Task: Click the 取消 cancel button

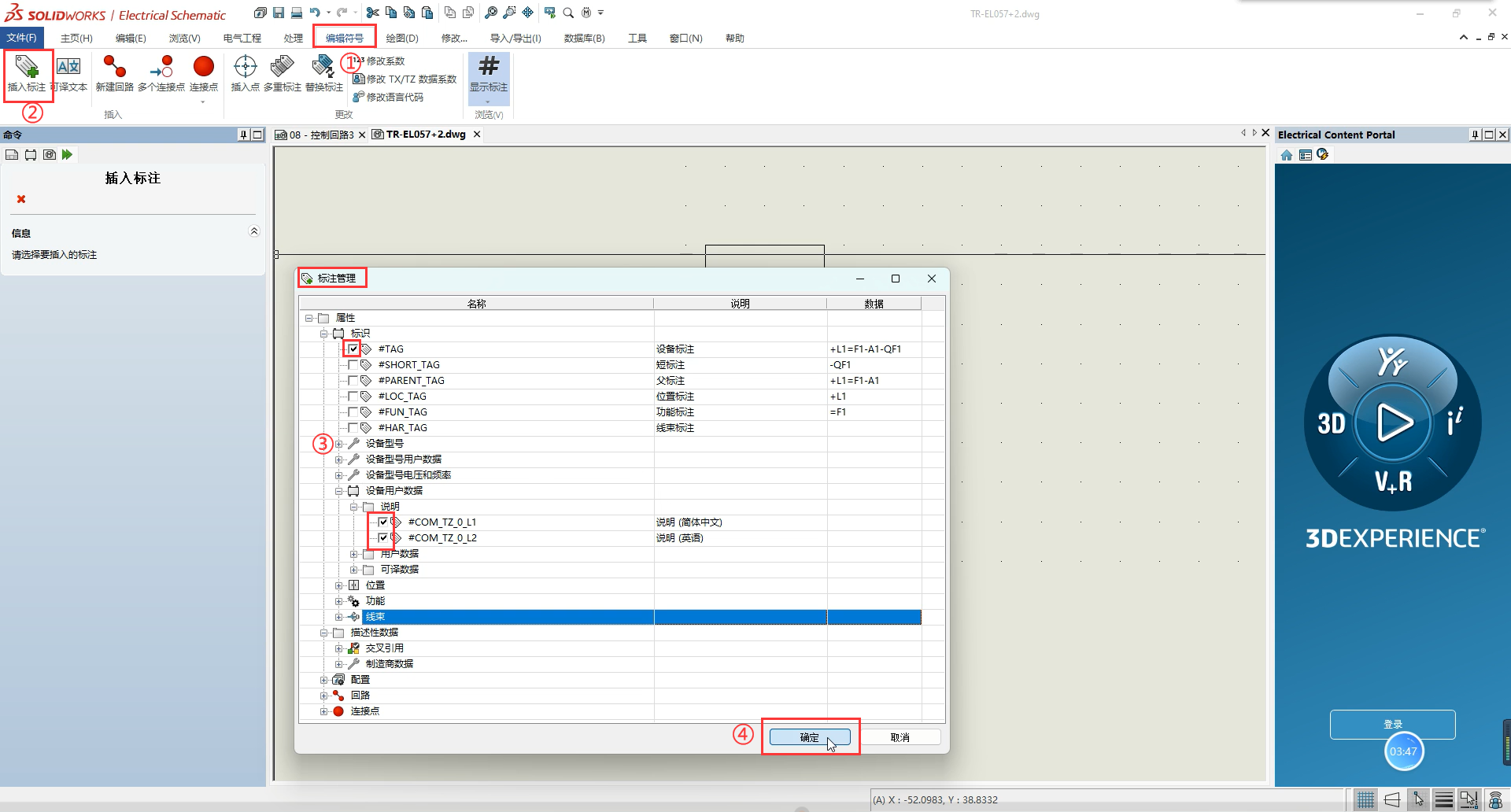Action: pyautogui.click(x=900, y=737)
